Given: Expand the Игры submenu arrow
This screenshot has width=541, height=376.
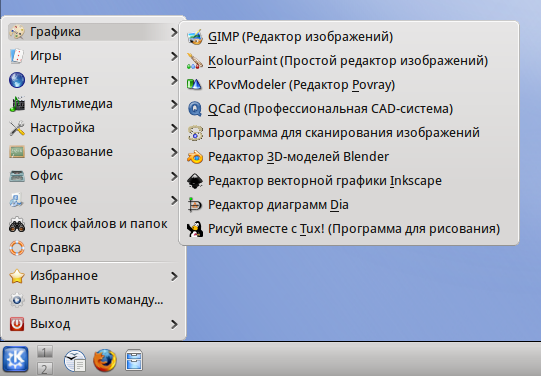Looking at the screenshot, I should coord(174,56).
